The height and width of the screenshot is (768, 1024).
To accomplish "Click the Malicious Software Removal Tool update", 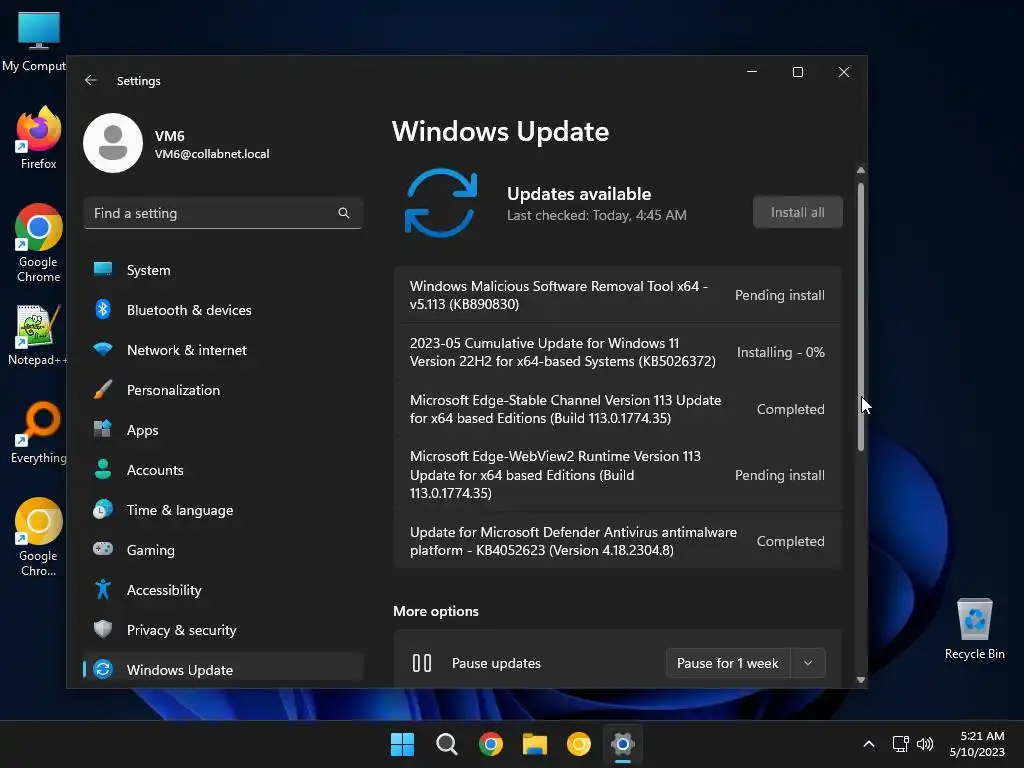I will pos(618,295).
